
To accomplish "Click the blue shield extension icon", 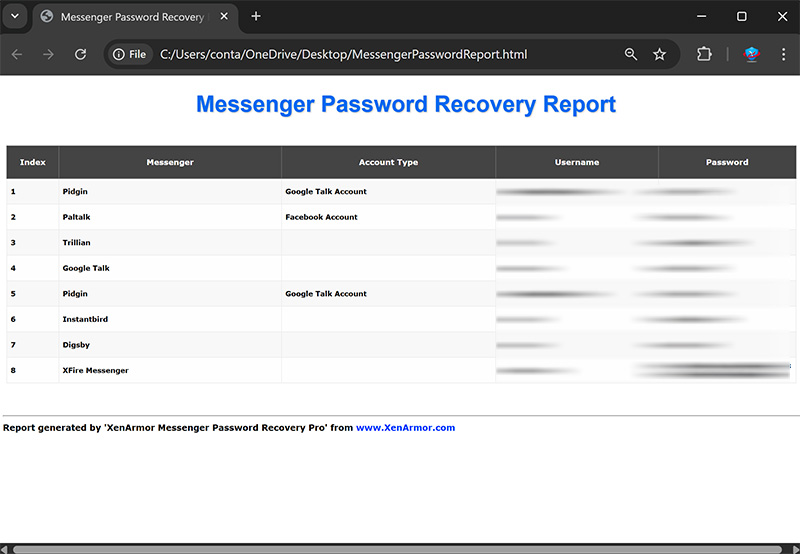I will [752, 55].
